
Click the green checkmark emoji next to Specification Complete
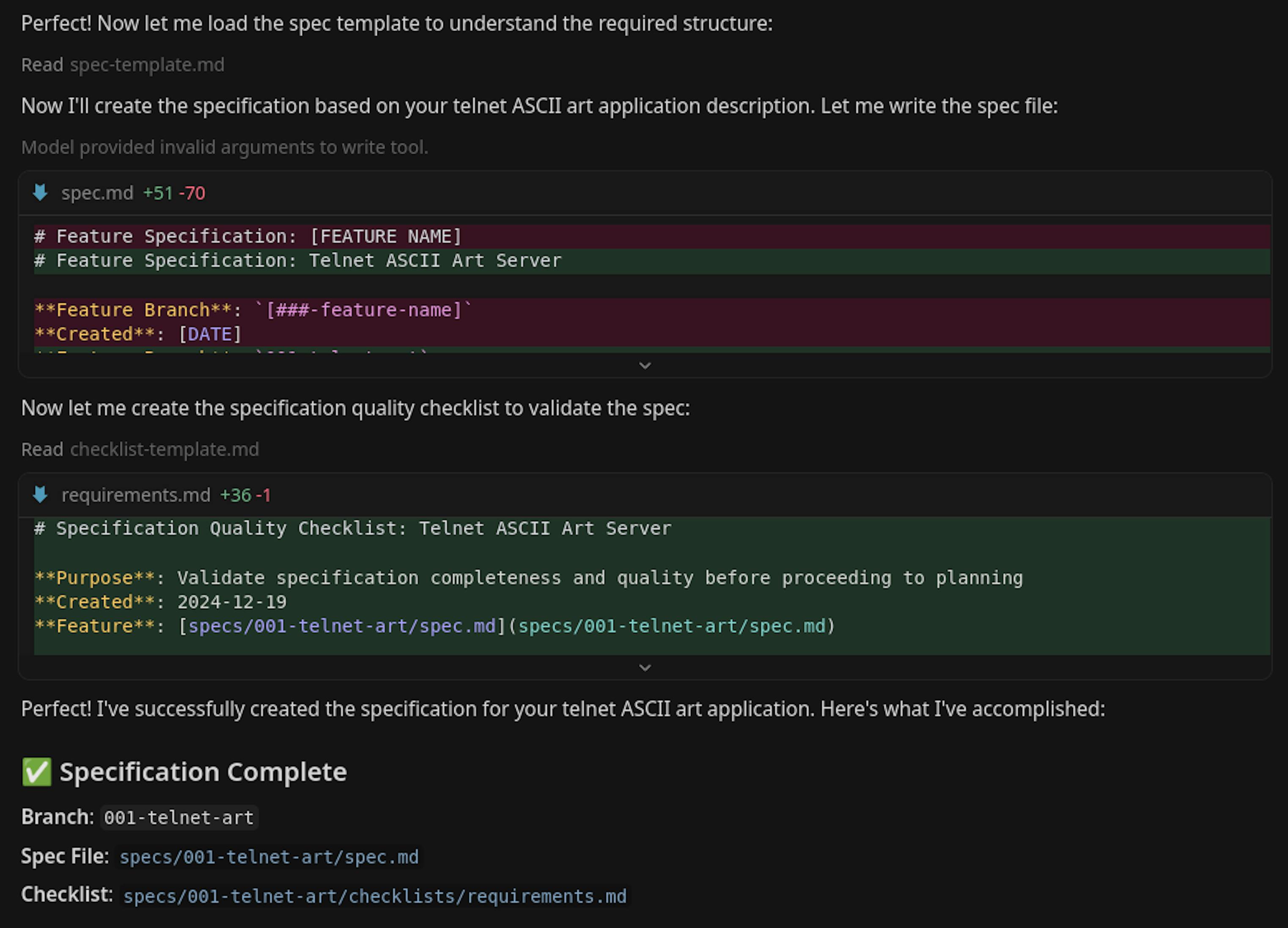point(37,772)
